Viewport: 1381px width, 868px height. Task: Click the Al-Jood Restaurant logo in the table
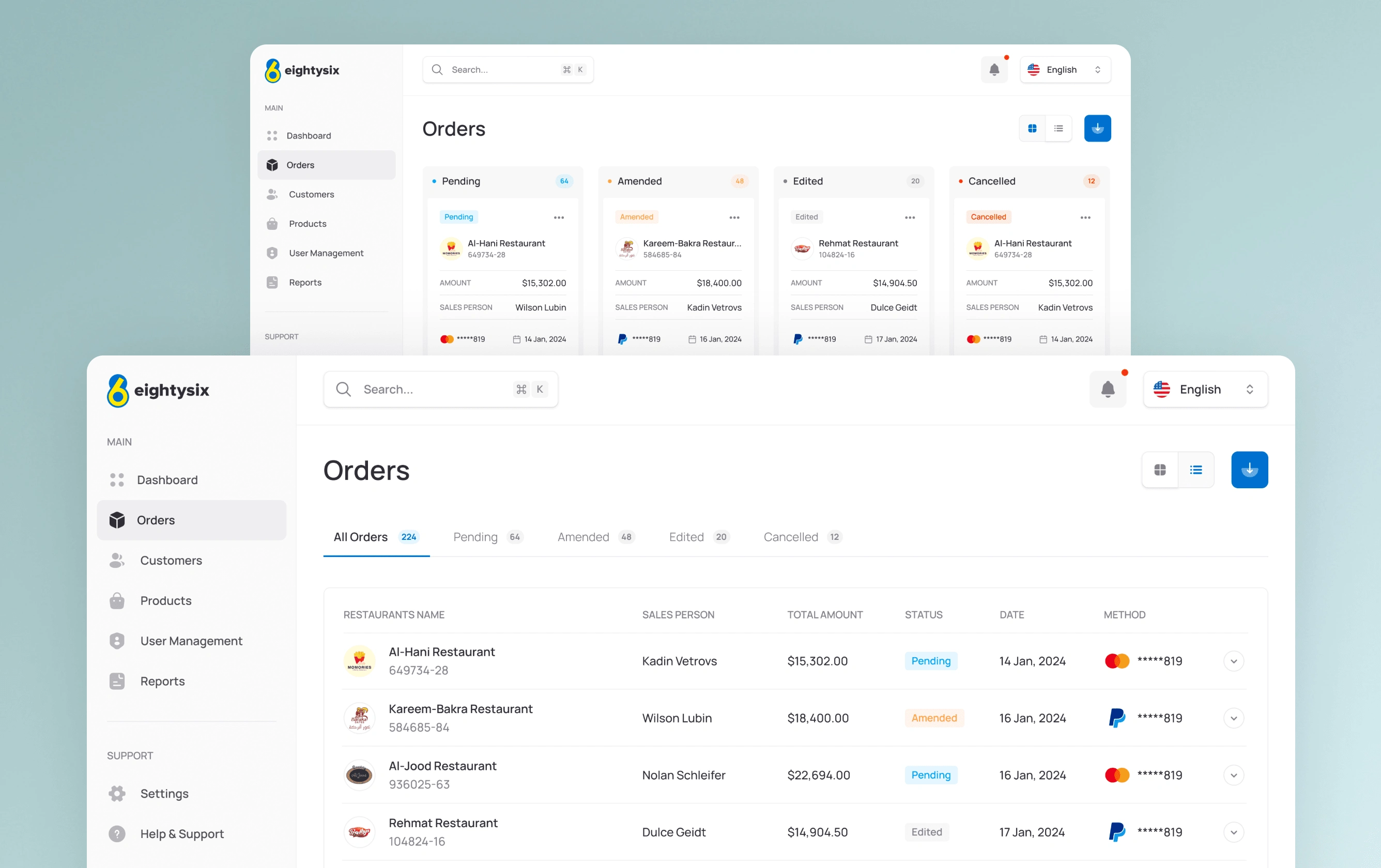pyautogui.click(x=359, y=775)
